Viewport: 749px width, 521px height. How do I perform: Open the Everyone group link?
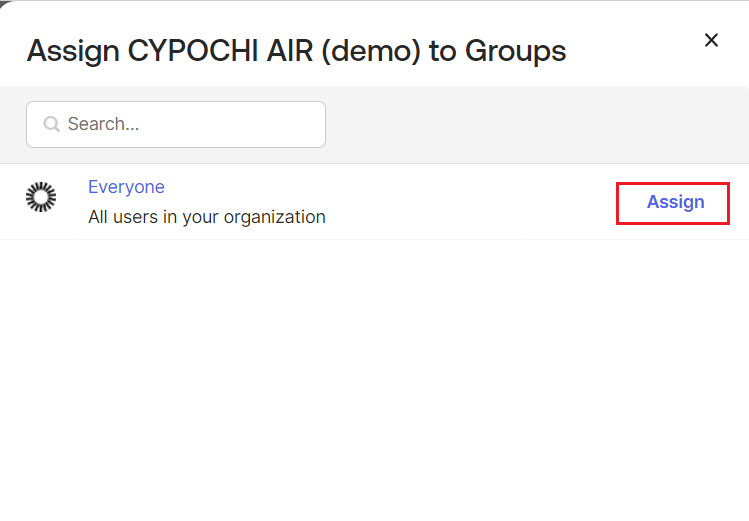126,187
